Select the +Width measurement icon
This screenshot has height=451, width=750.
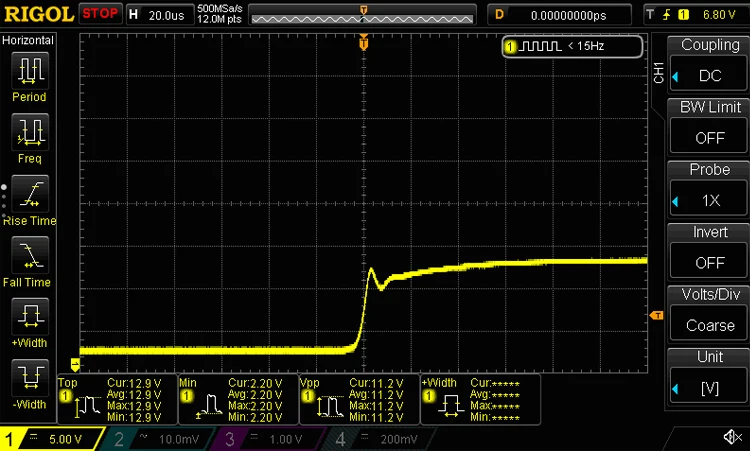tap(30, 316)
